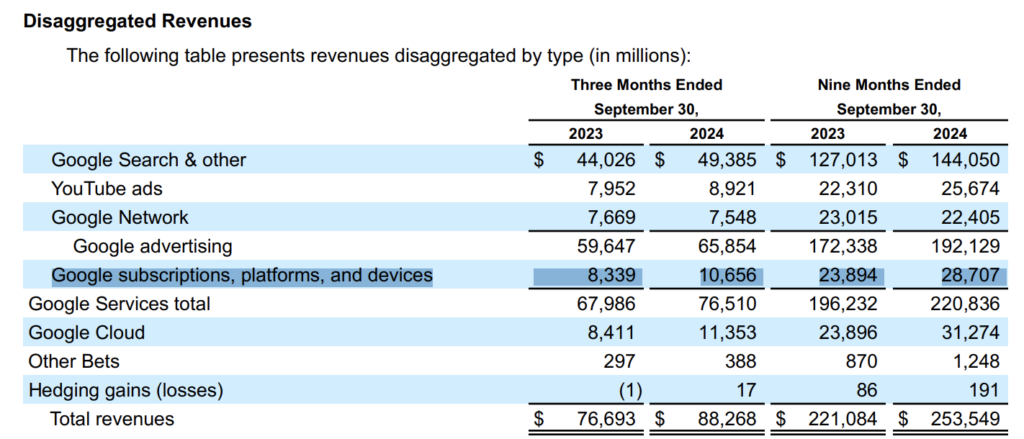1024x439 pixels.
Task: Click the 'YouTube ads' row label
Action: tap(106, 189)
